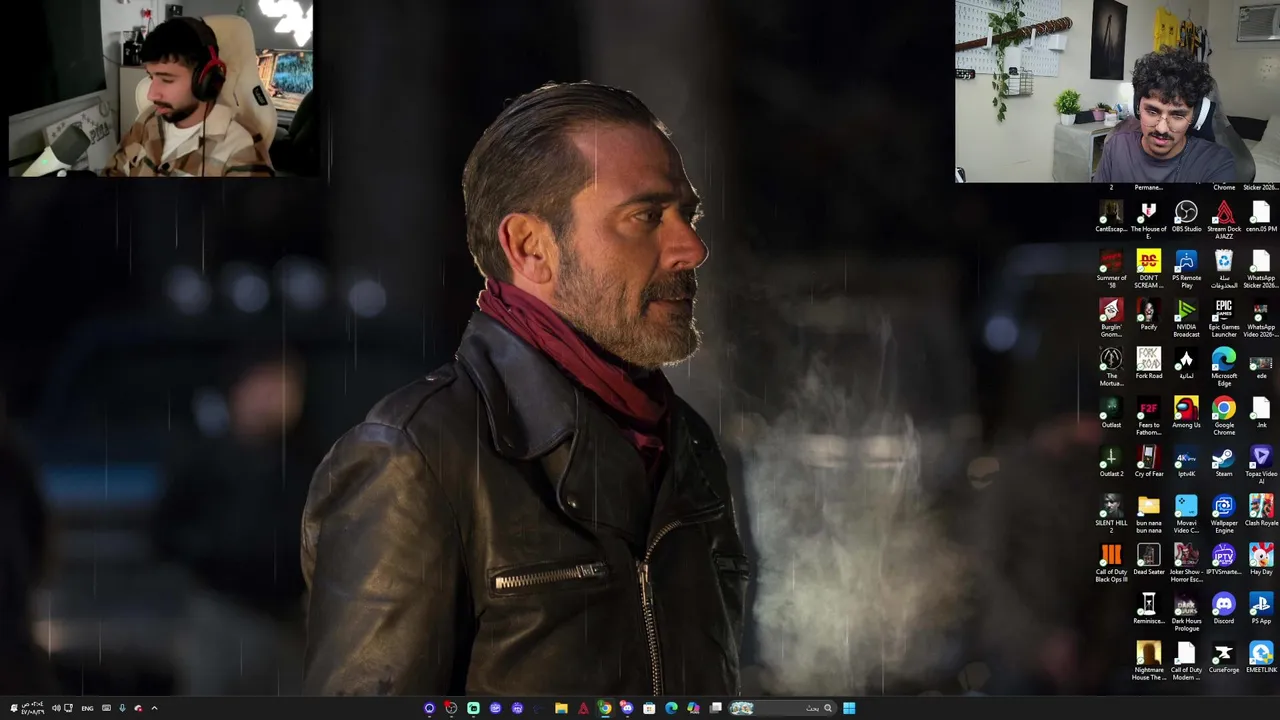Select Nightmare House The desktop icon
The height and width of the screenshot is (720, 1280).
pos(1148,661)
